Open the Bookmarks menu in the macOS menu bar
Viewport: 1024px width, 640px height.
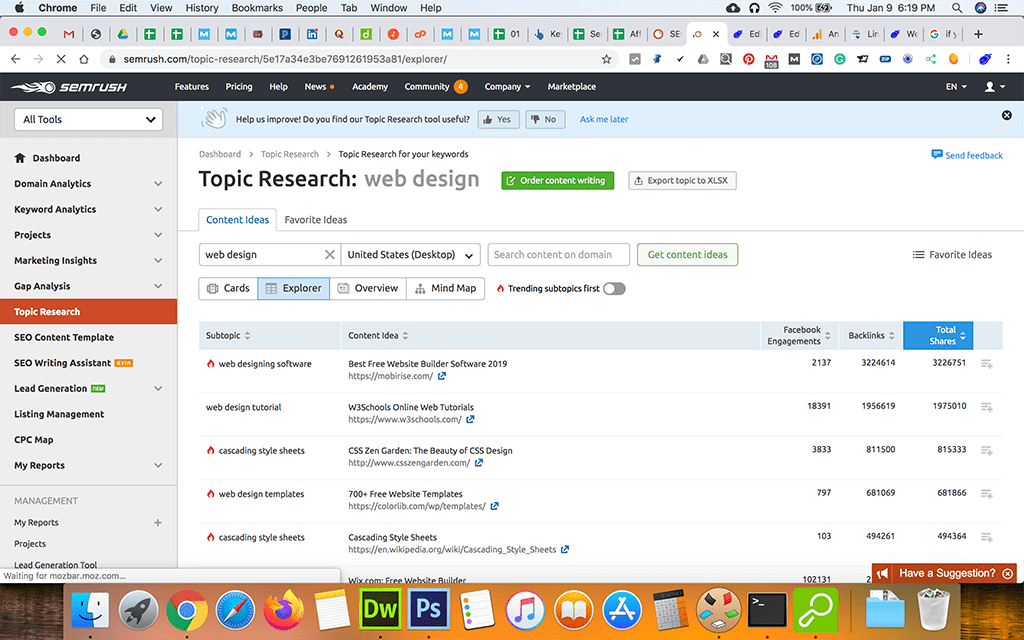click(257, 8)
